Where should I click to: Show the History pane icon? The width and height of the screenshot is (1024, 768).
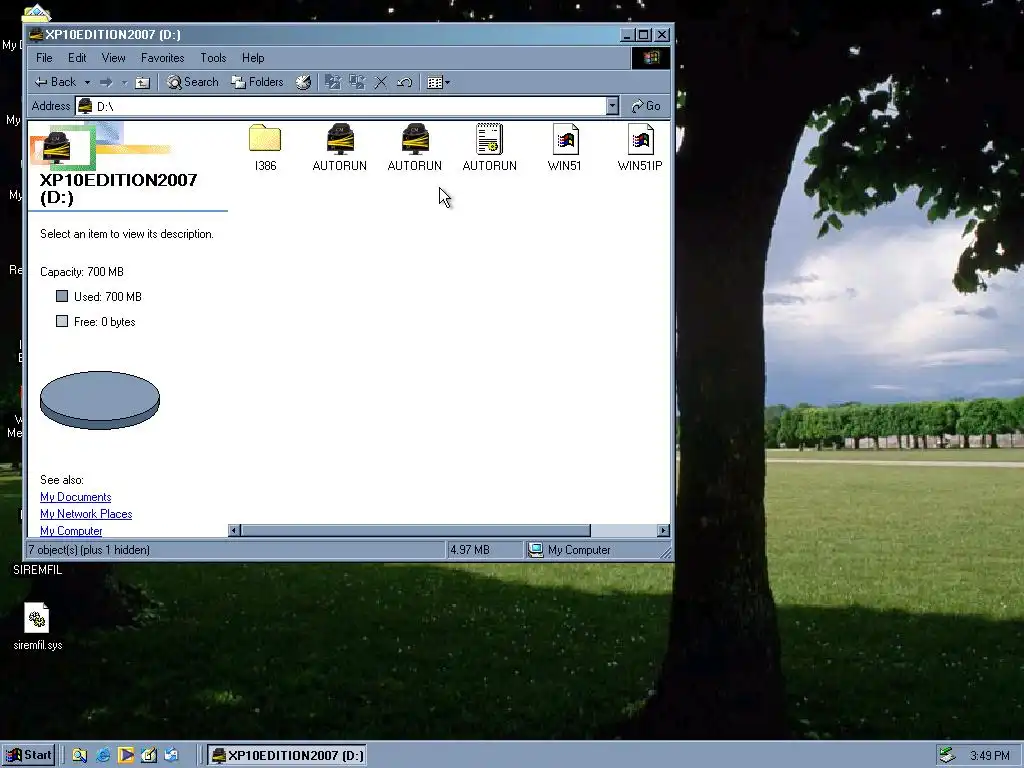303,82
